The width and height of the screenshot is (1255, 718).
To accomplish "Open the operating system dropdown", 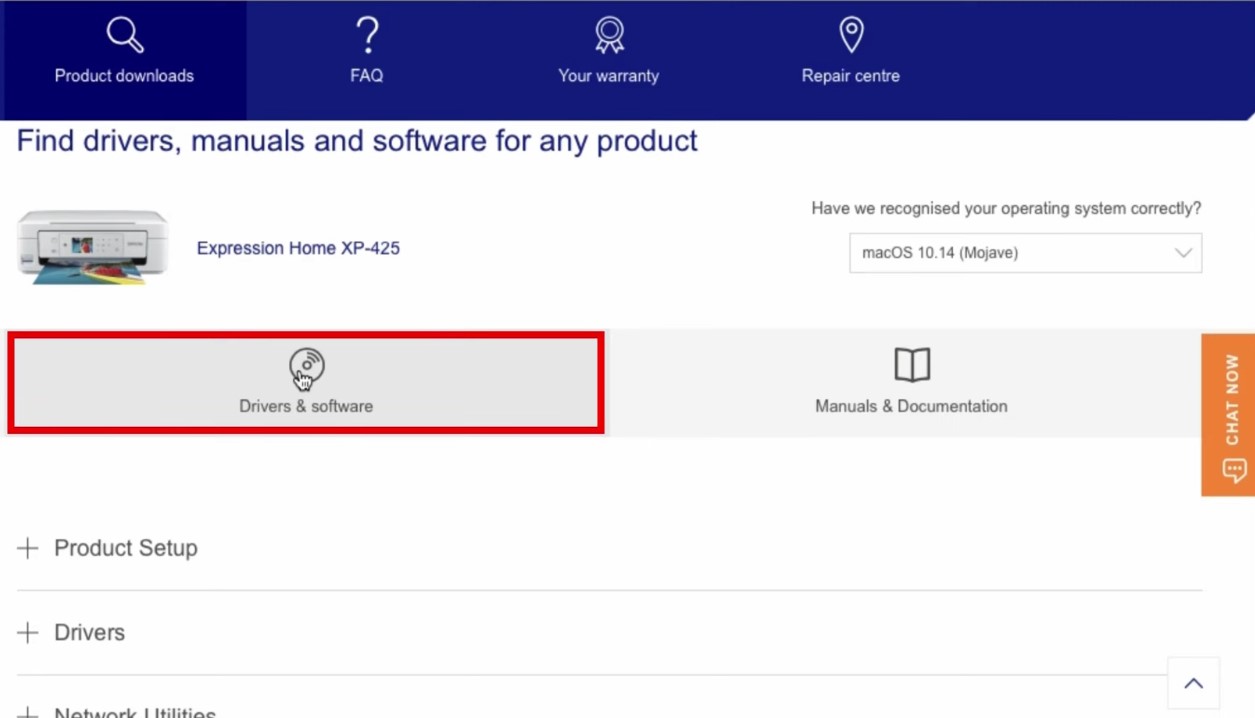I will tap(1026, 253).
